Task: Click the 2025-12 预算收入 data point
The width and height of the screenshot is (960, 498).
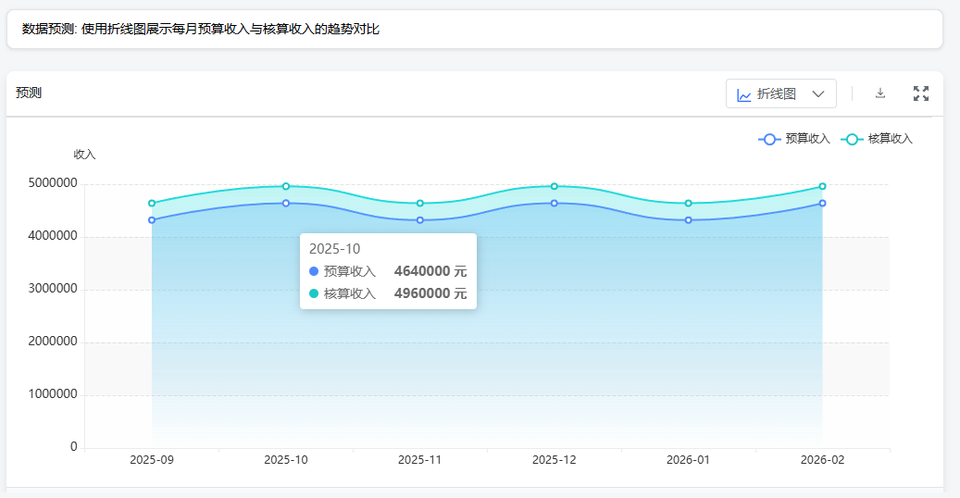Action: pos(554,203)
